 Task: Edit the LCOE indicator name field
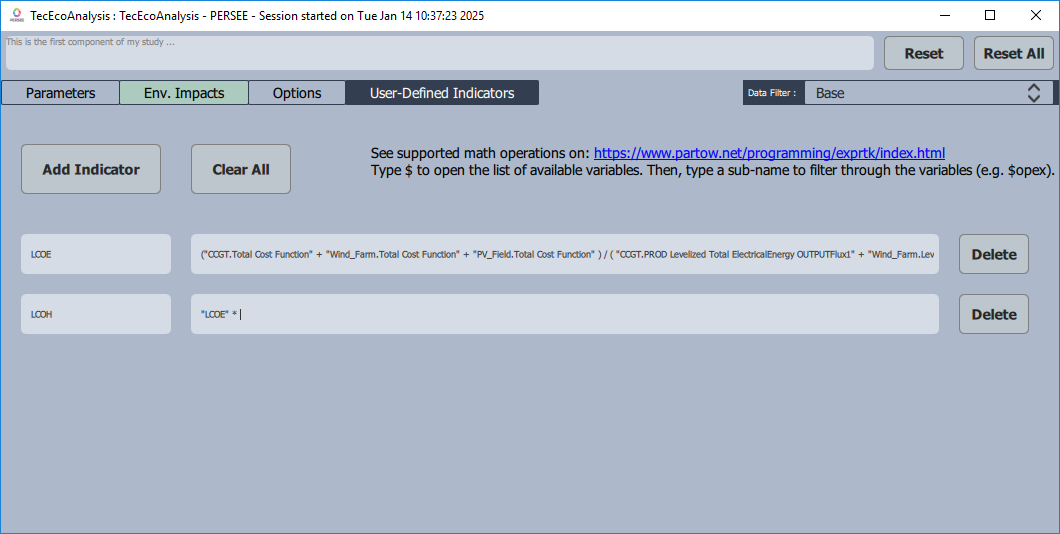[x=96, y=254]
